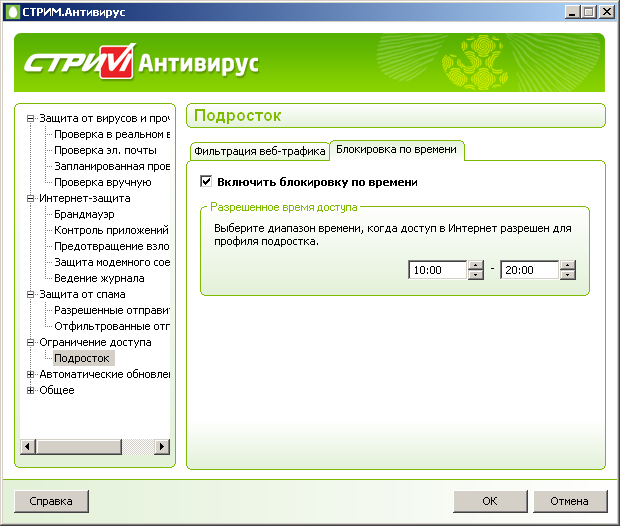Open 'Отфильтрованные отправители' tree item
The image size is (620, 526).
pyautogui.click(x=112, y=326)
